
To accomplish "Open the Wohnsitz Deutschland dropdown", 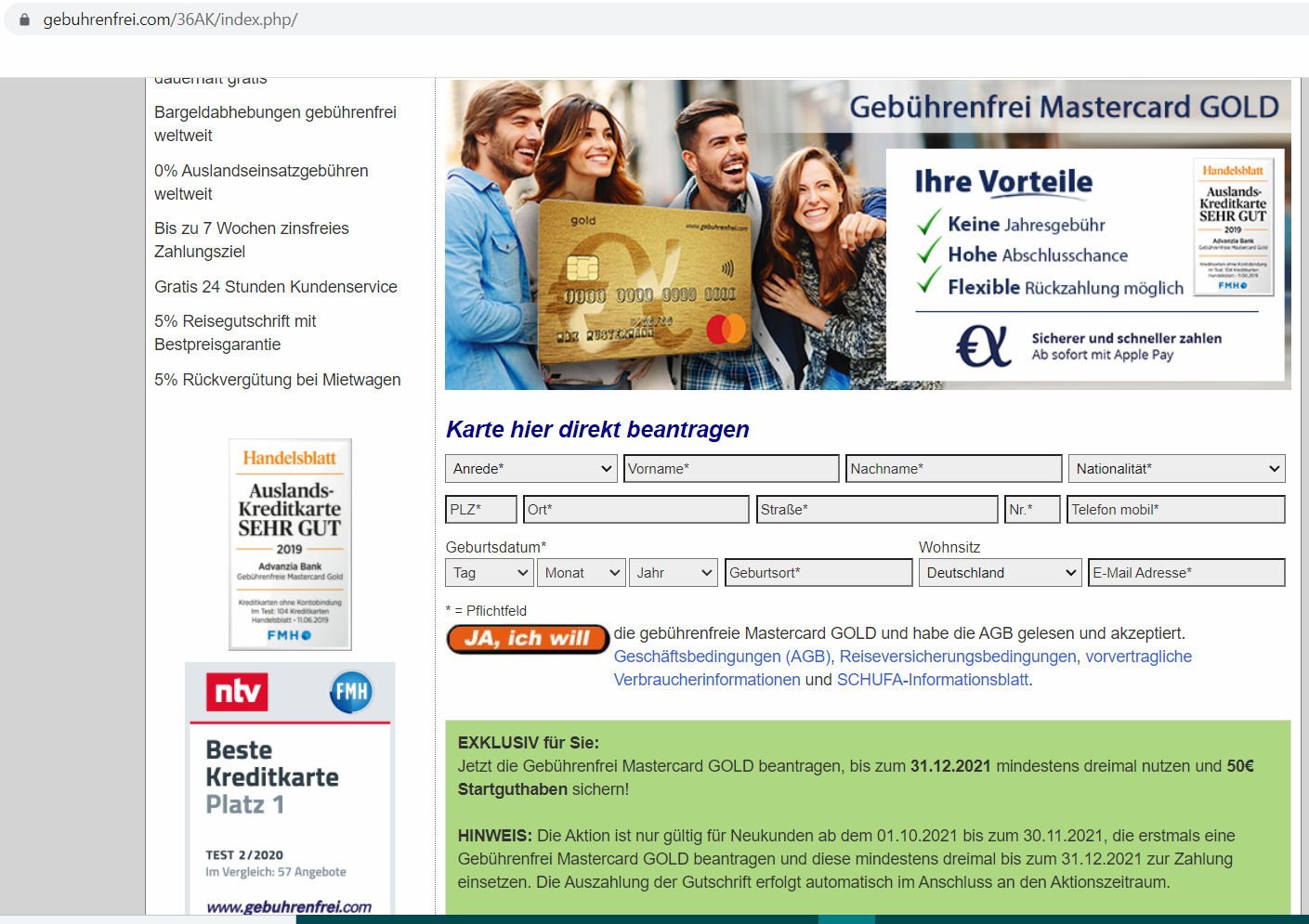I will coord(1001,573).
